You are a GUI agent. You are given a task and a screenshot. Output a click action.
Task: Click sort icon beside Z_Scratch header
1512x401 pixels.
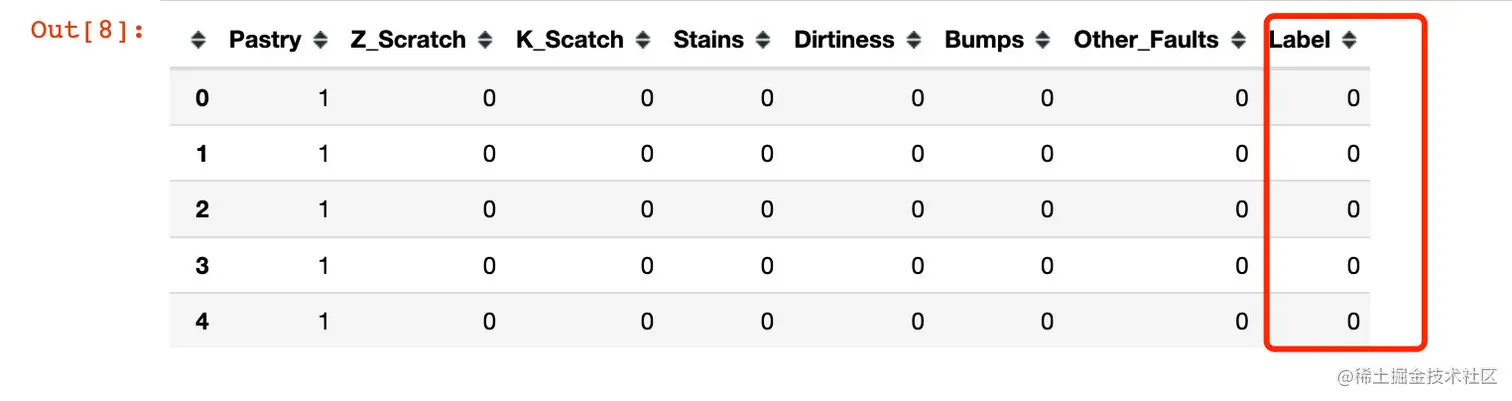point(485,41)
